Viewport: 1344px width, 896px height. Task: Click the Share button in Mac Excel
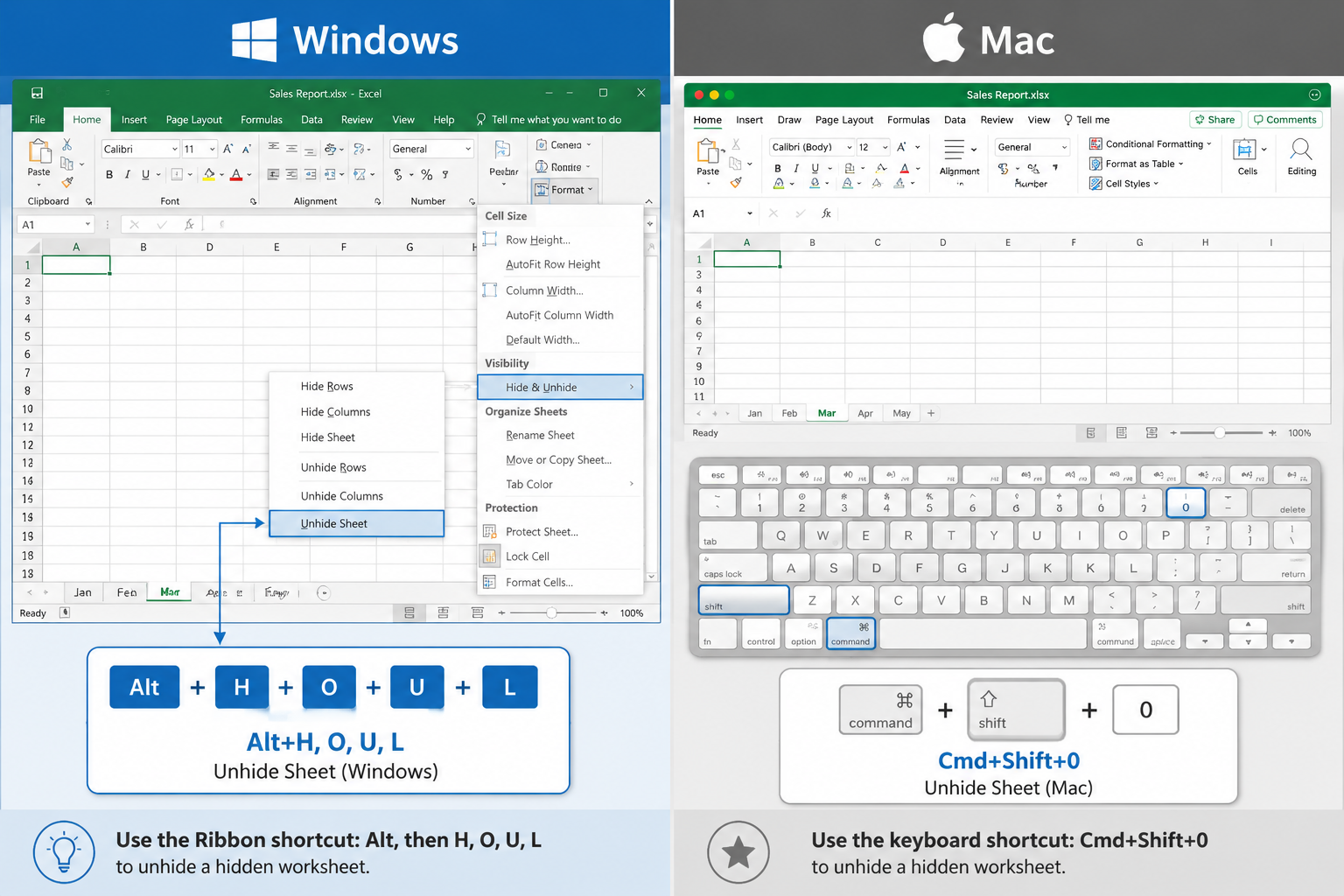tap(1215, 120)
